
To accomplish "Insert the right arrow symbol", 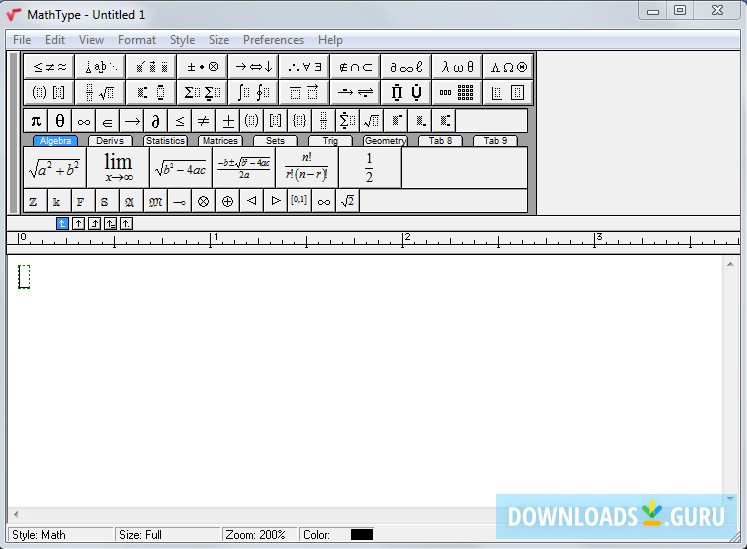I will 132,121.
